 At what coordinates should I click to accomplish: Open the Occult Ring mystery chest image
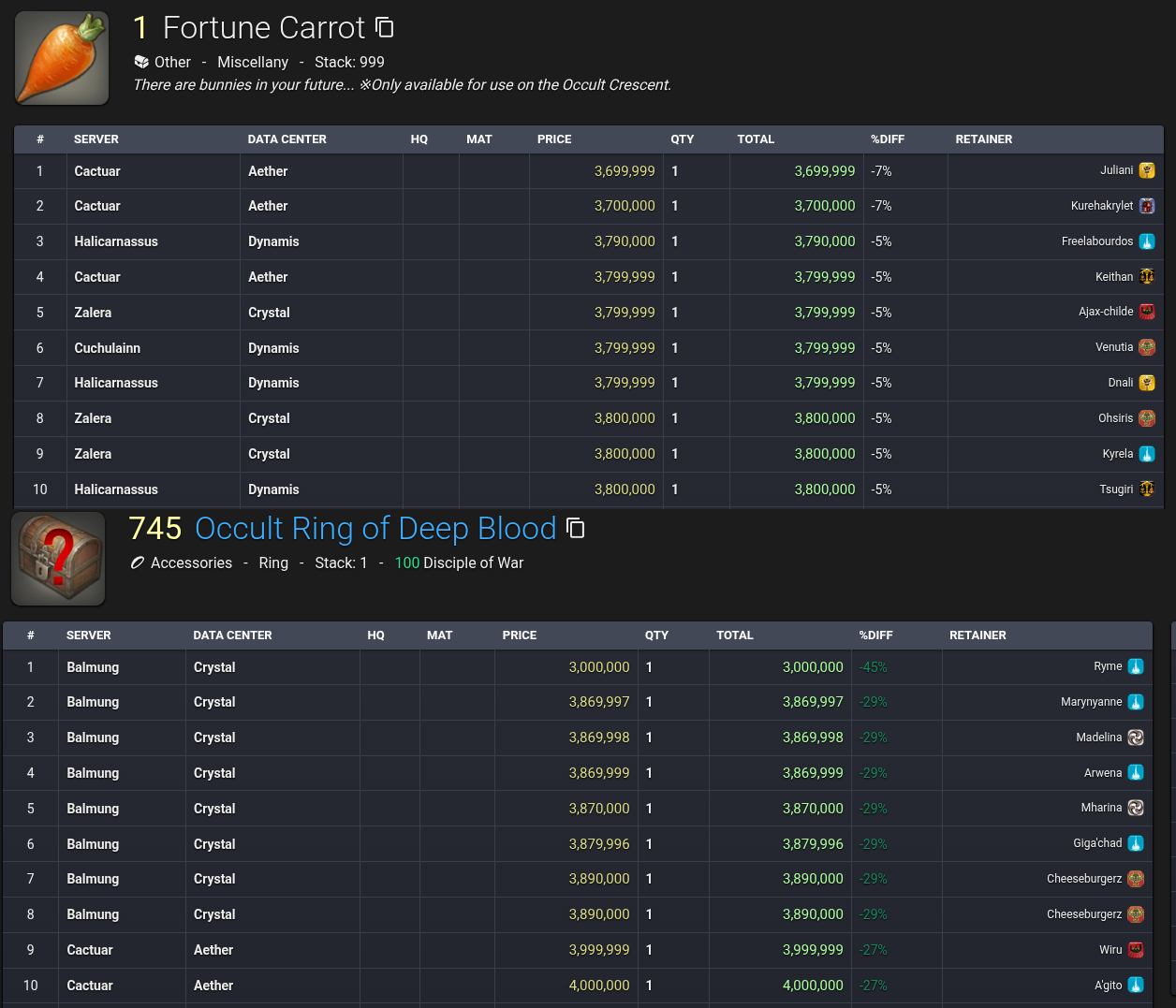point(58,559)
